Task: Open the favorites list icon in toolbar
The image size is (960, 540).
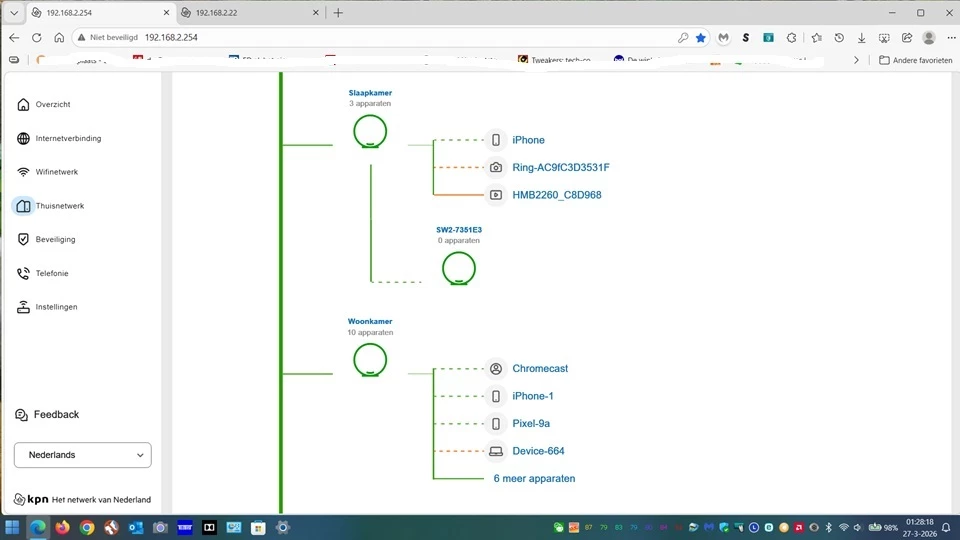Action: [x=816, y=38]
